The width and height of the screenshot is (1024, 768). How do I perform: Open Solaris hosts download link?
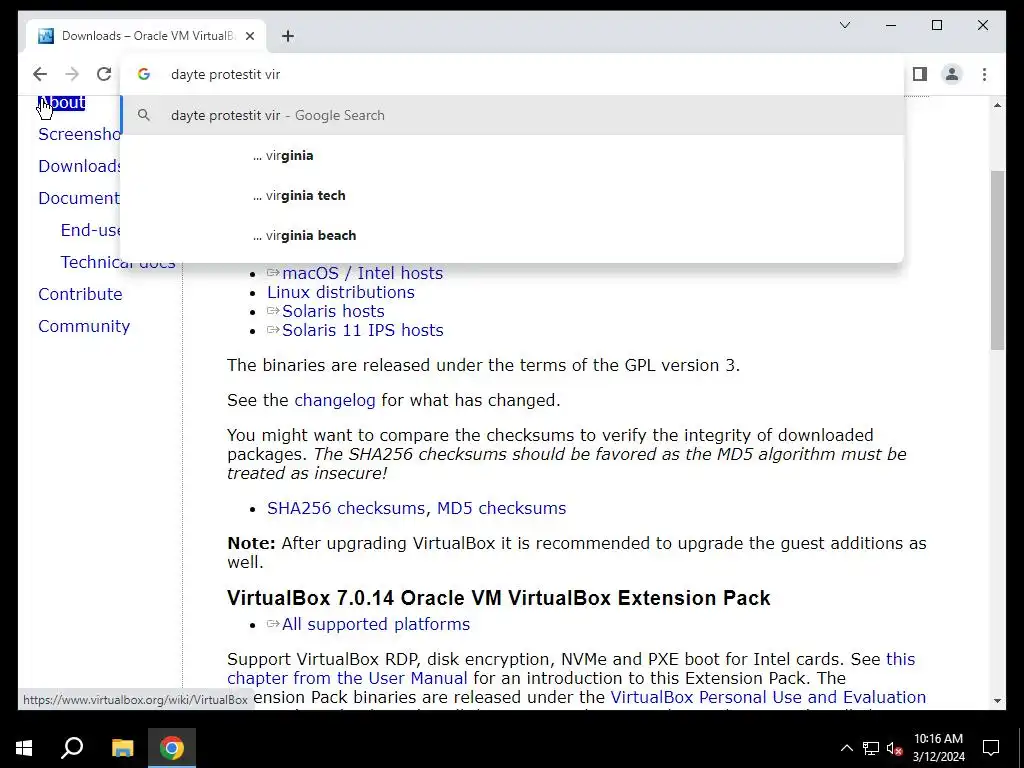(x=333, y=311)
